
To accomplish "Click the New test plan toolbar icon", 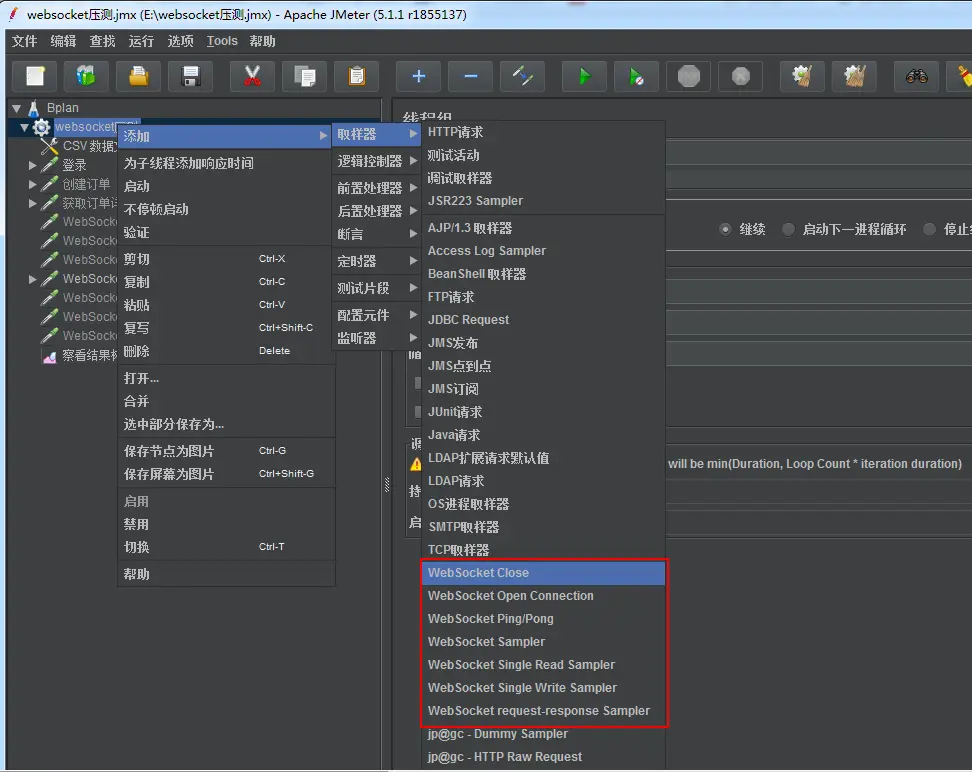I will [35, 76].
